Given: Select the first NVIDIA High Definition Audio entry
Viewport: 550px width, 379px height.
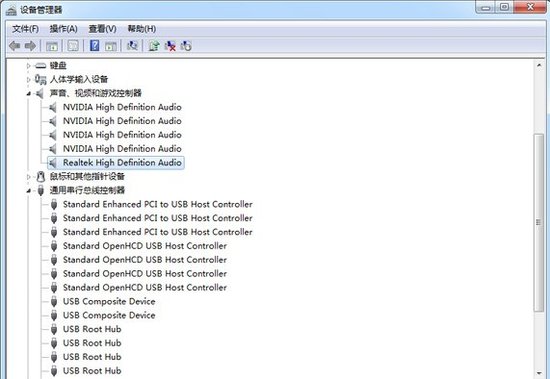Looking at the screenshot, I should click(x=122, y=107).
